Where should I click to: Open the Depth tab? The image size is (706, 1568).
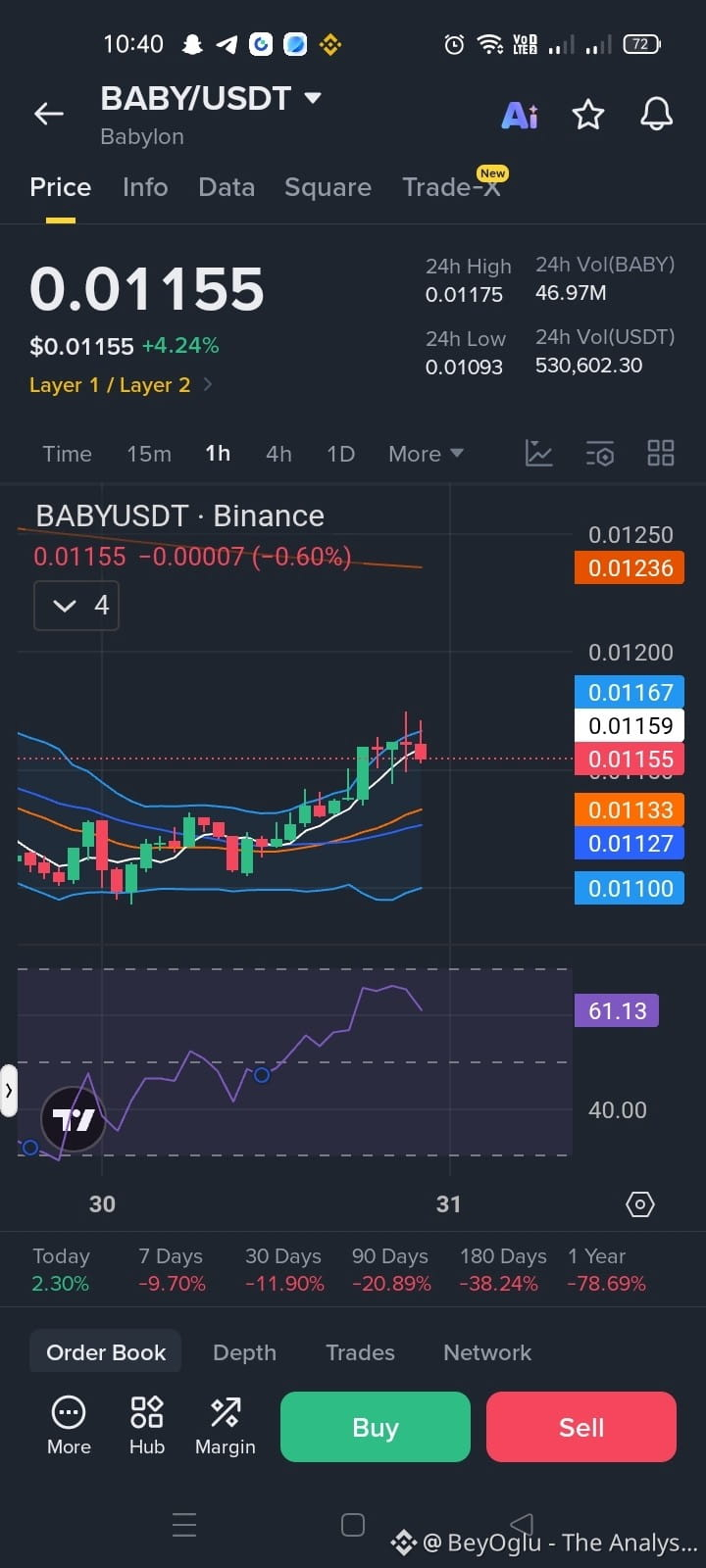(x=244, y=1352)
